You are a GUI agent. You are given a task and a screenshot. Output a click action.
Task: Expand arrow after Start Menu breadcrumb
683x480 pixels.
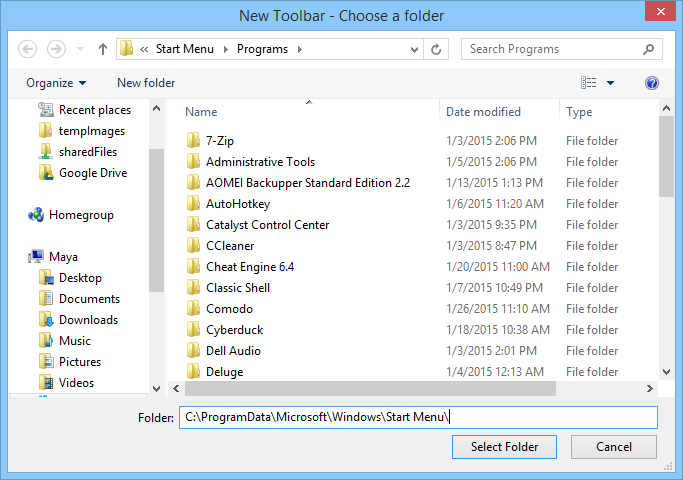click(226, 49)
